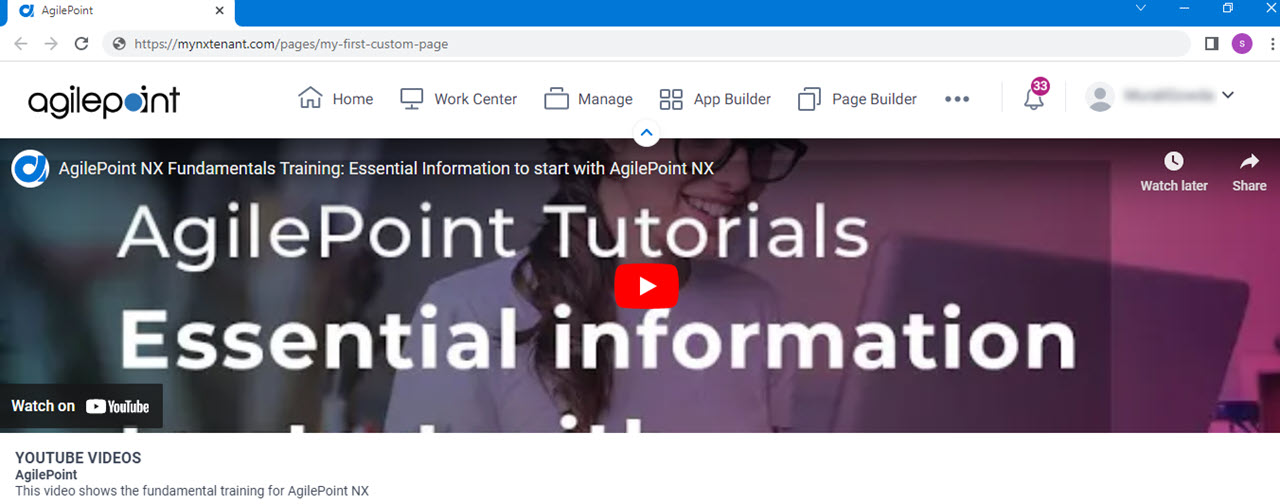Open the Manage menu item
1280x504 pixels.
click(588, 99)
